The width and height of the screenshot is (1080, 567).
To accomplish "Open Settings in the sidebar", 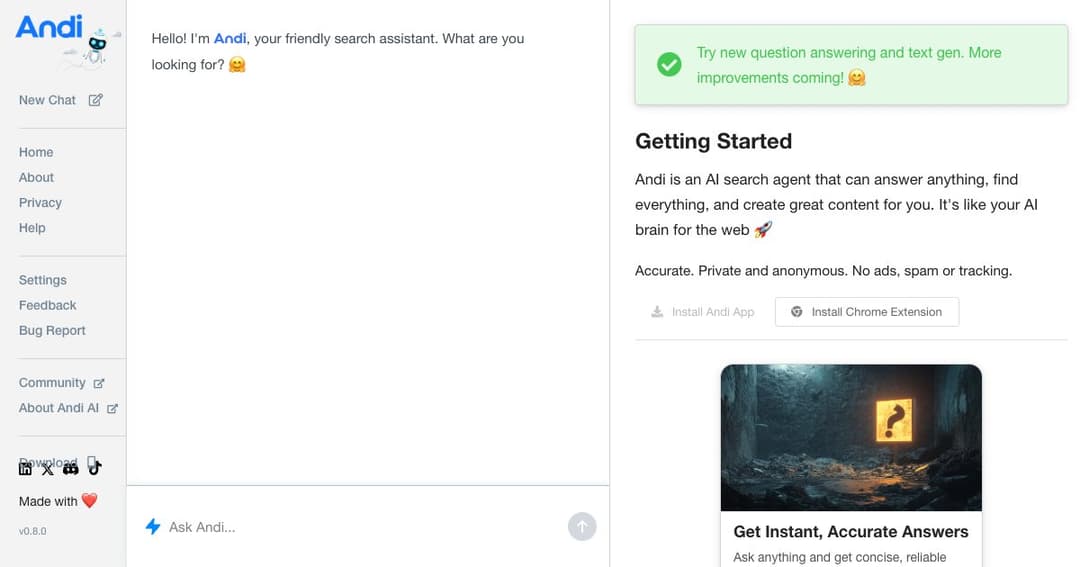I will click(43, 280).
